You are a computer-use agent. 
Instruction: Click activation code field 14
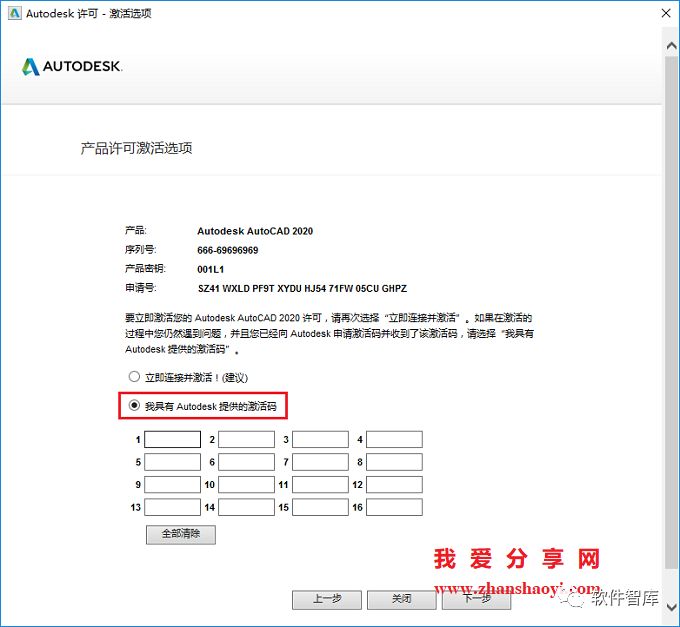246,507
